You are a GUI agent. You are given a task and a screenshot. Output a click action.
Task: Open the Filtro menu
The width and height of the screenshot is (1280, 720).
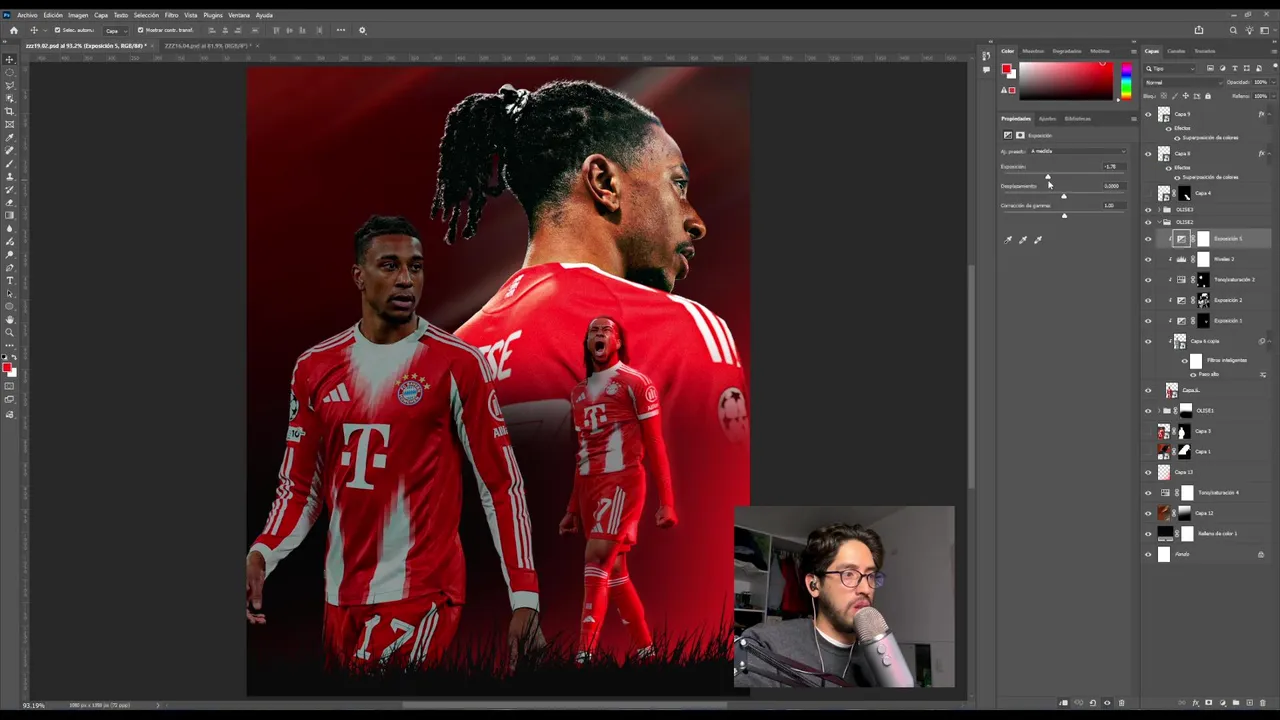click(171, 15)
